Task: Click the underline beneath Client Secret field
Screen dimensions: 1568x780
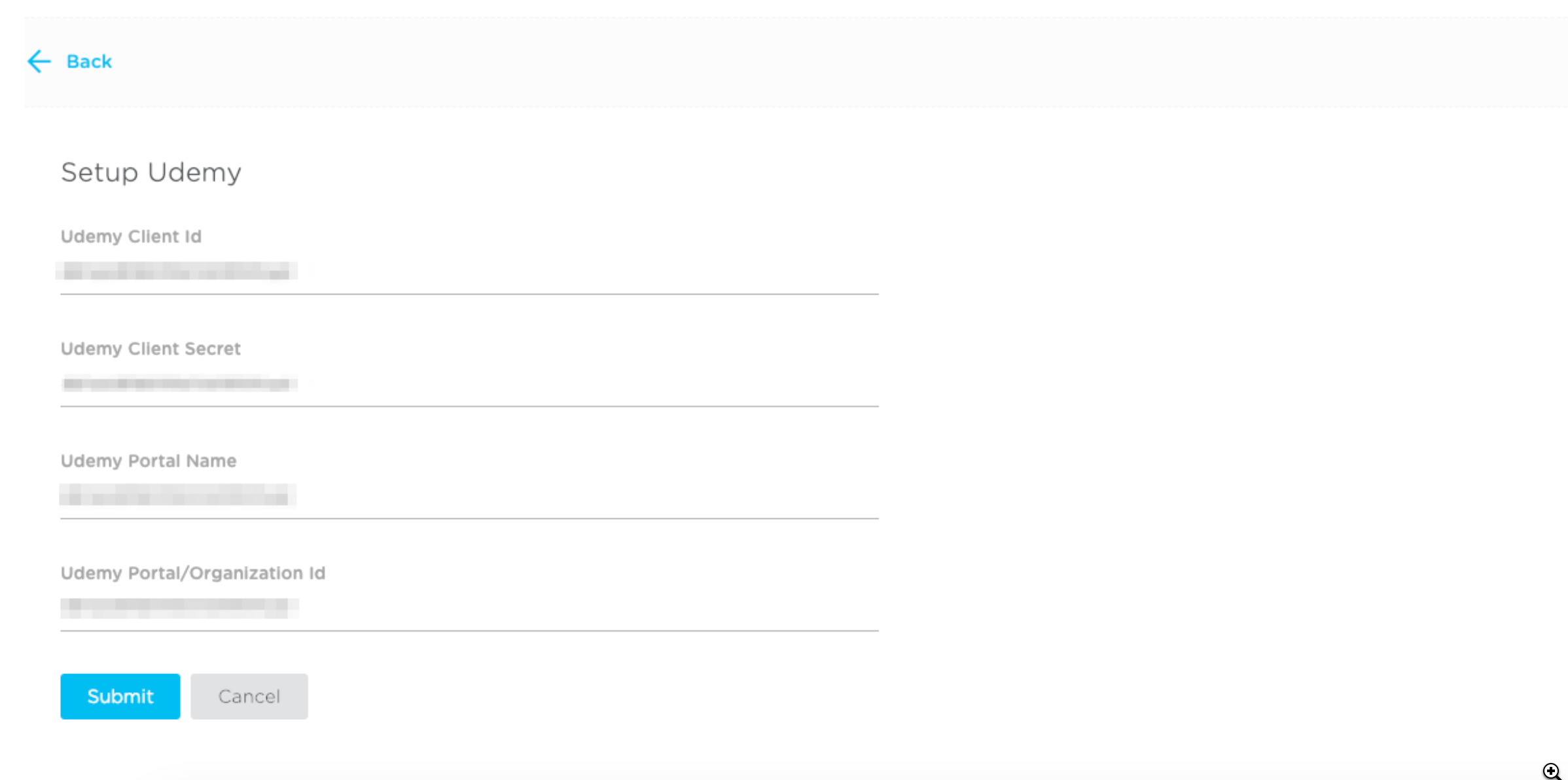Action: tap(469, 406)
